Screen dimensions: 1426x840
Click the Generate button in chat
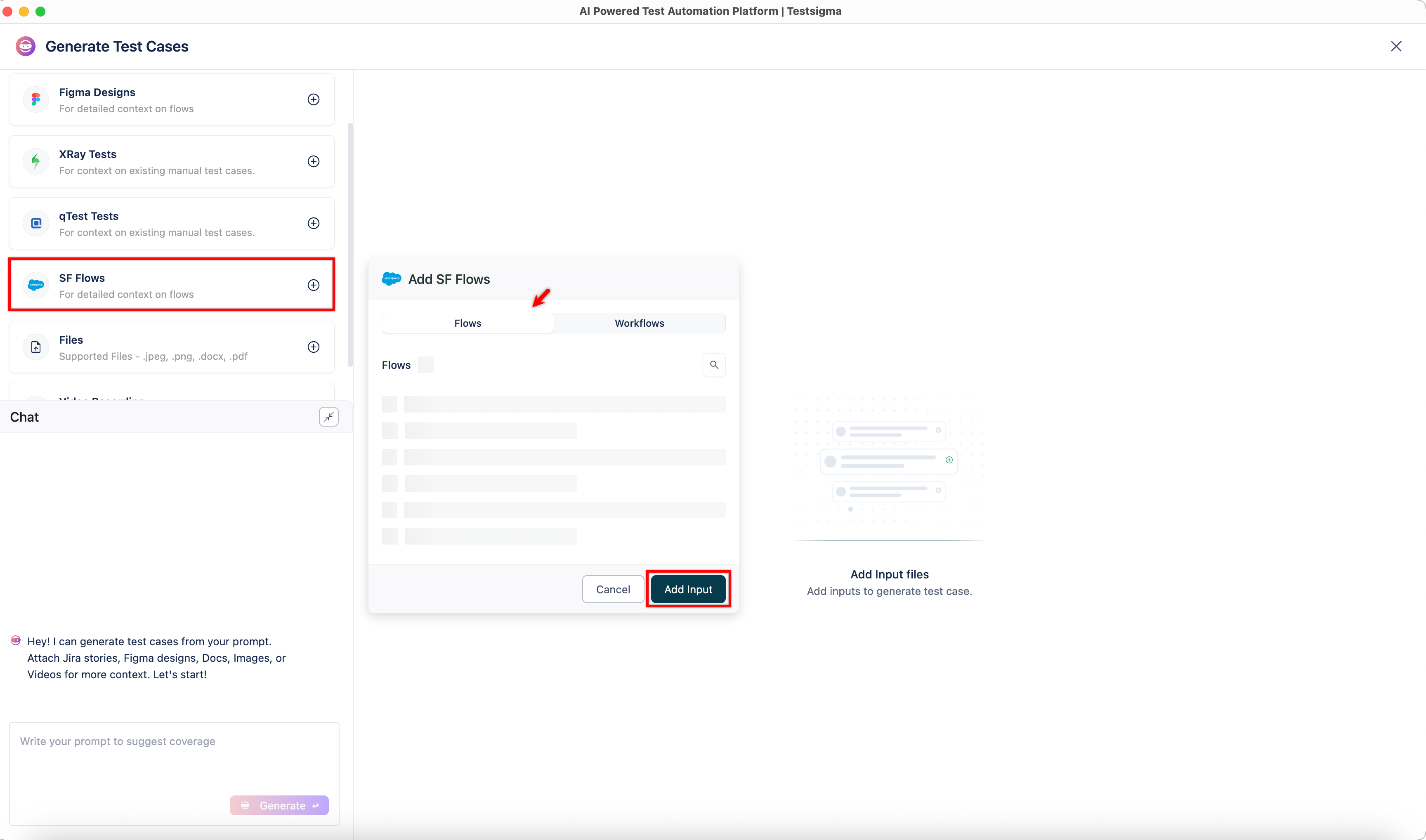(279, 805)
